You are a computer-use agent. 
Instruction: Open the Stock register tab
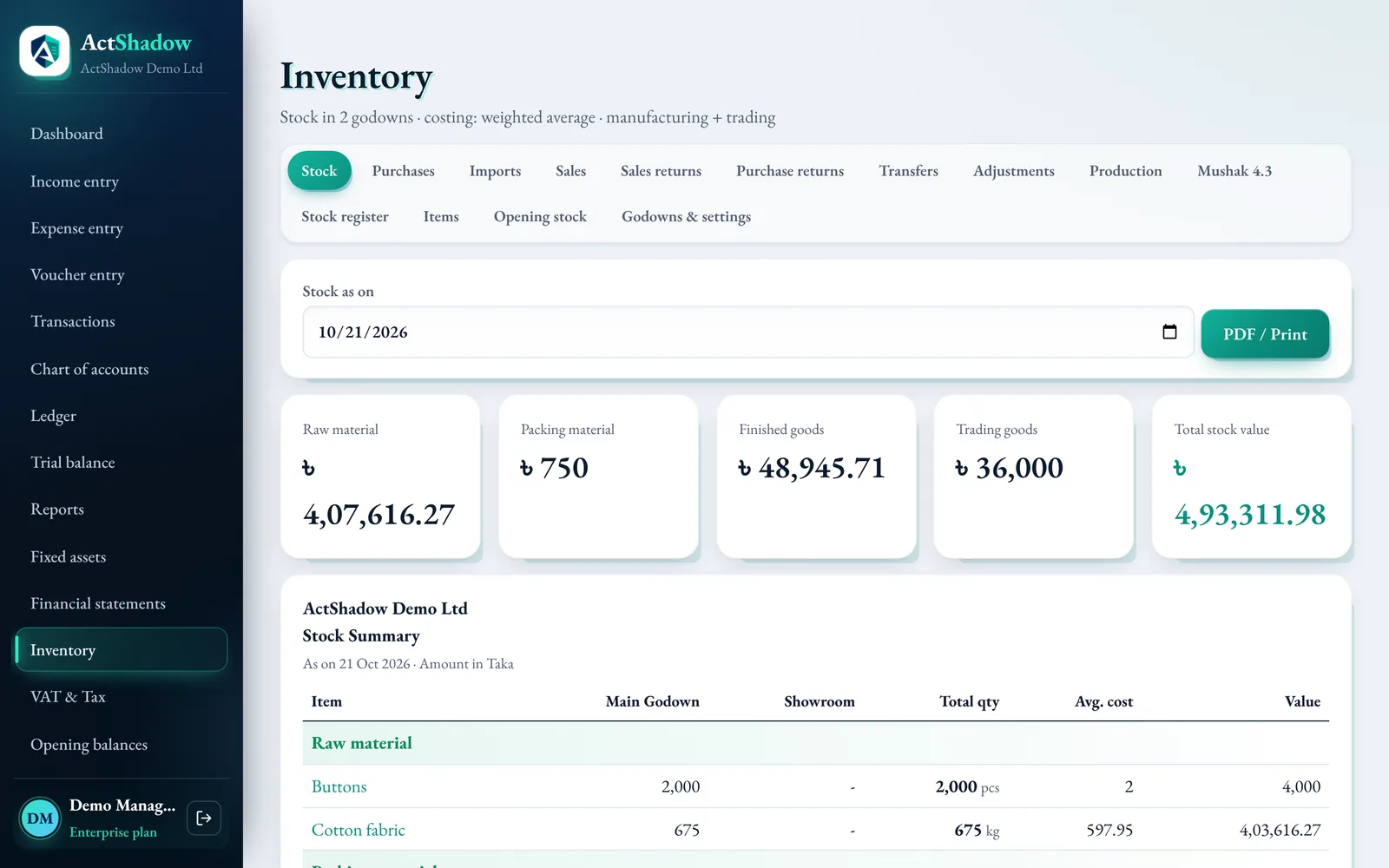tap(345, 217)
